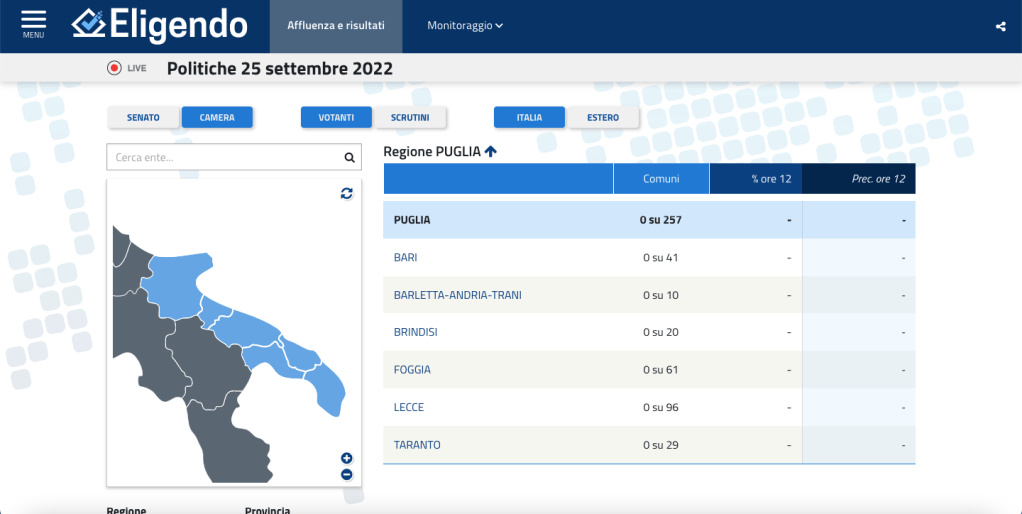
Task: Expand the Monitoraggio dropdown
Action: click(x=465, y=26)
